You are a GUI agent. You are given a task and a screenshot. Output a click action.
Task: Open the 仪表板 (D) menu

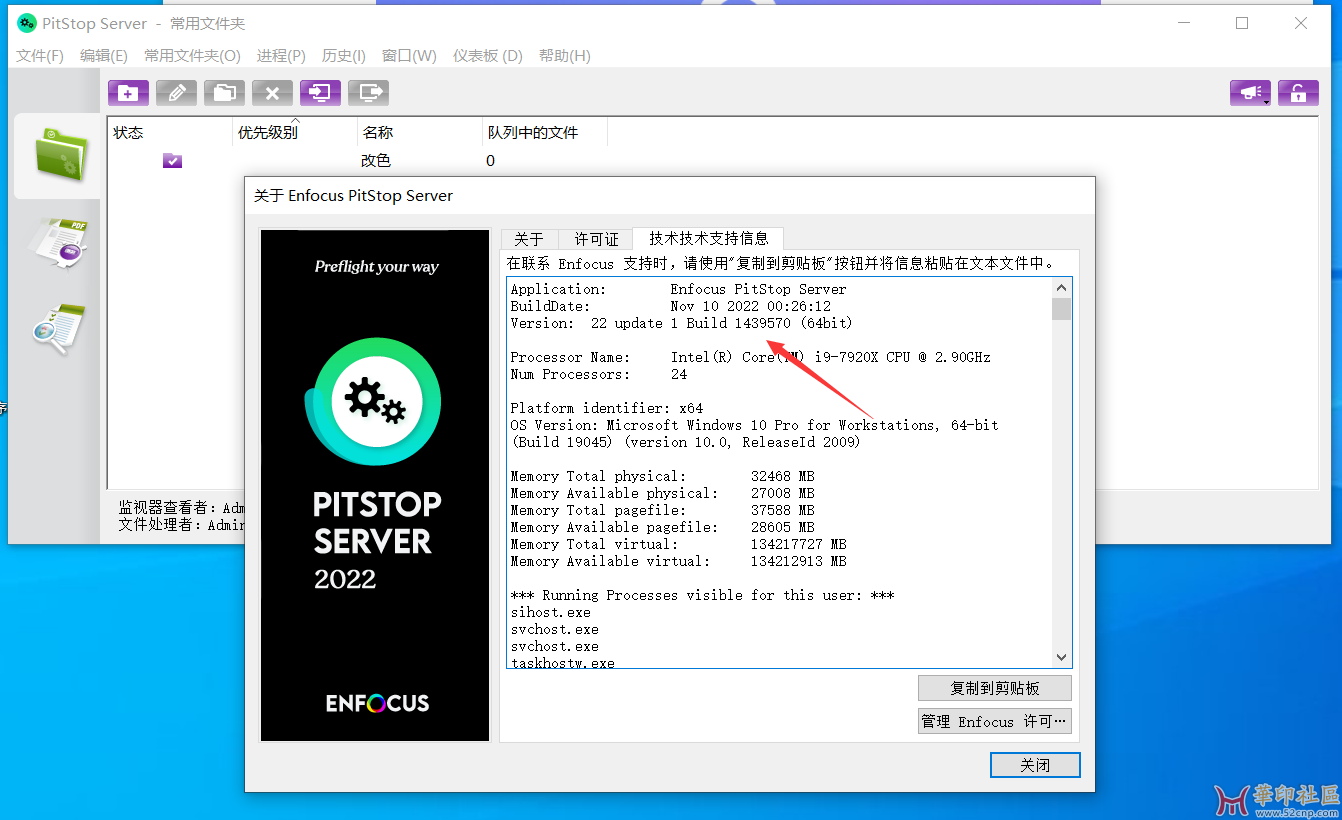(x=487, y=56)
